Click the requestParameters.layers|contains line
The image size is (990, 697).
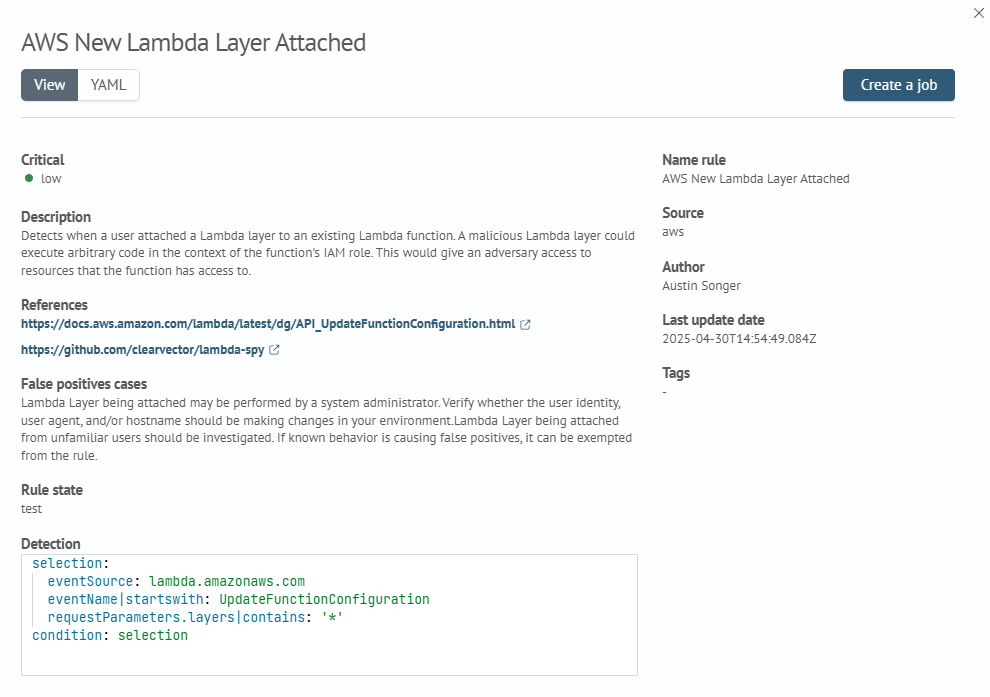coord(195,617)
